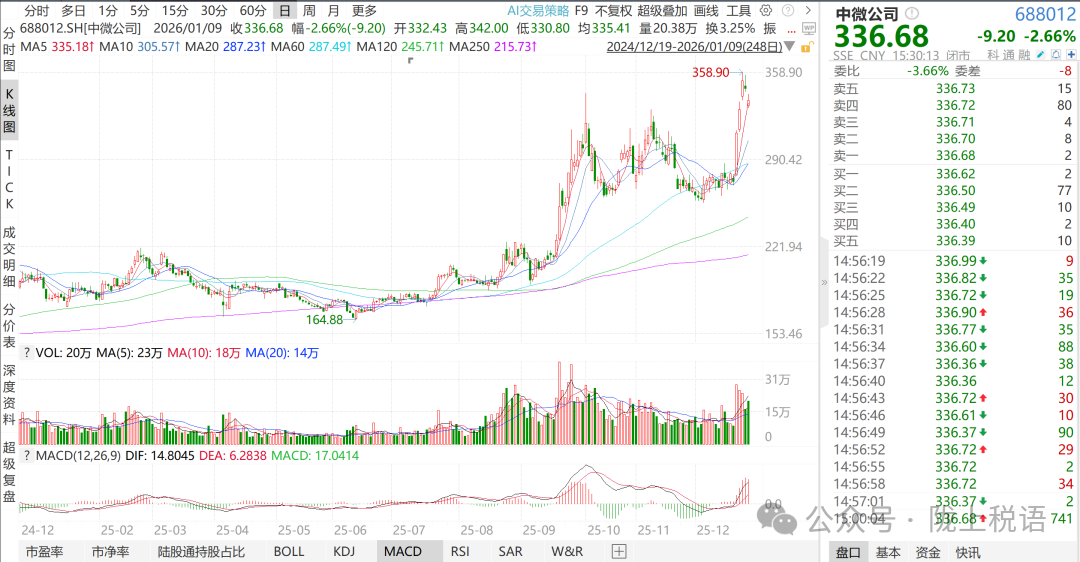This screenshot has width=1080, height=562.
Task: Click the 358.90 high price marker
Action: coord(711,72)
